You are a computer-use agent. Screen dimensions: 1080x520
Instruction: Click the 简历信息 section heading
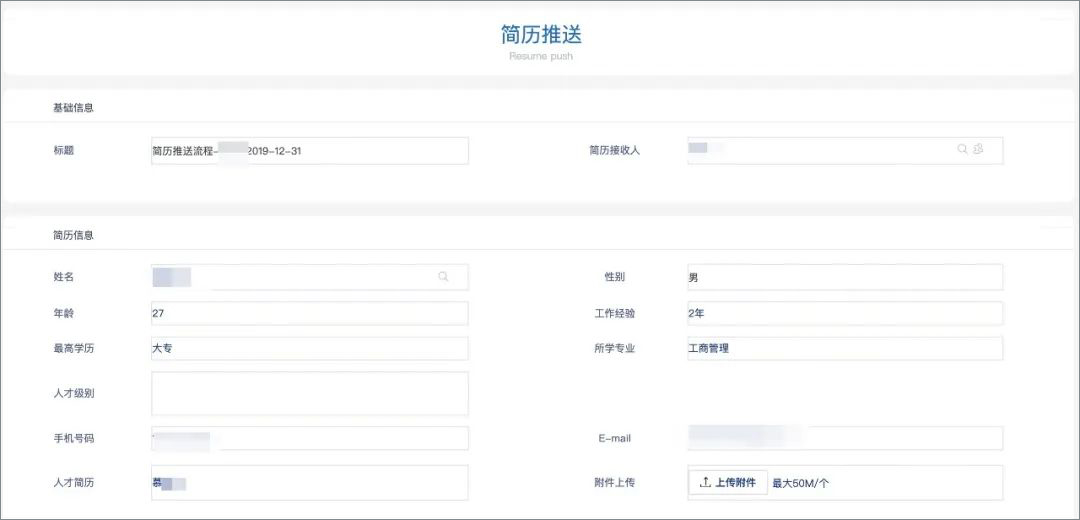(x=74, y=236)
